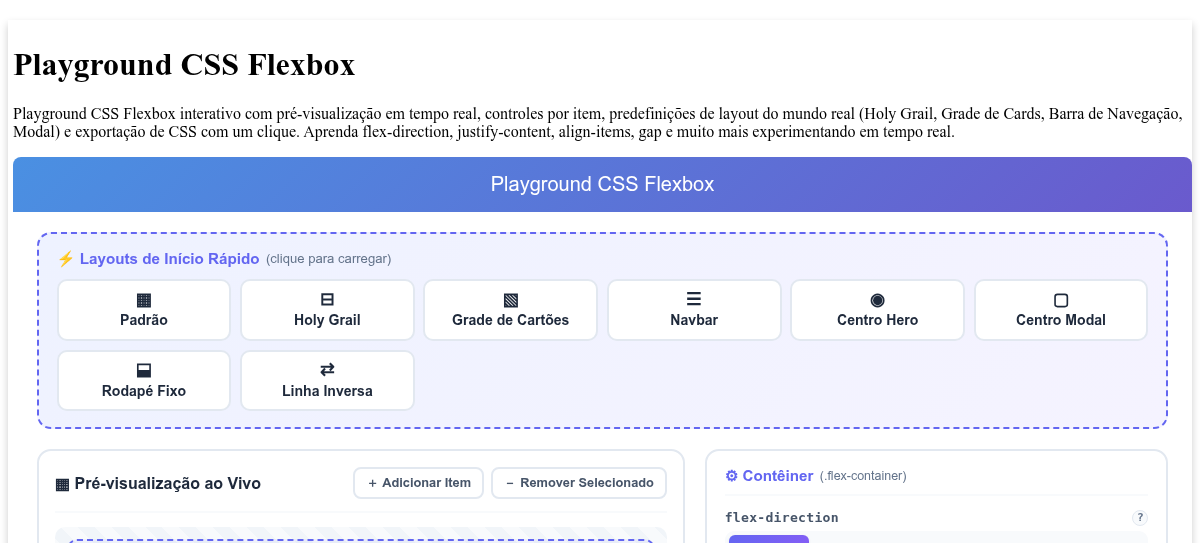1200x543 pixels.
Task: Click the '(.flex-container)' label text
Action: [863, 476]
